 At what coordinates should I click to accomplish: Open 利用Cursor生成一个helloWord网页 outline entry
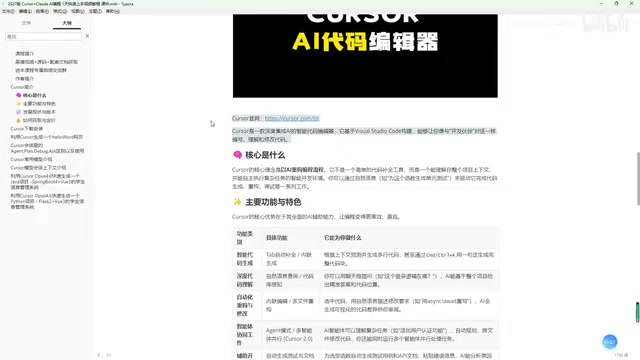click(47, 137)
